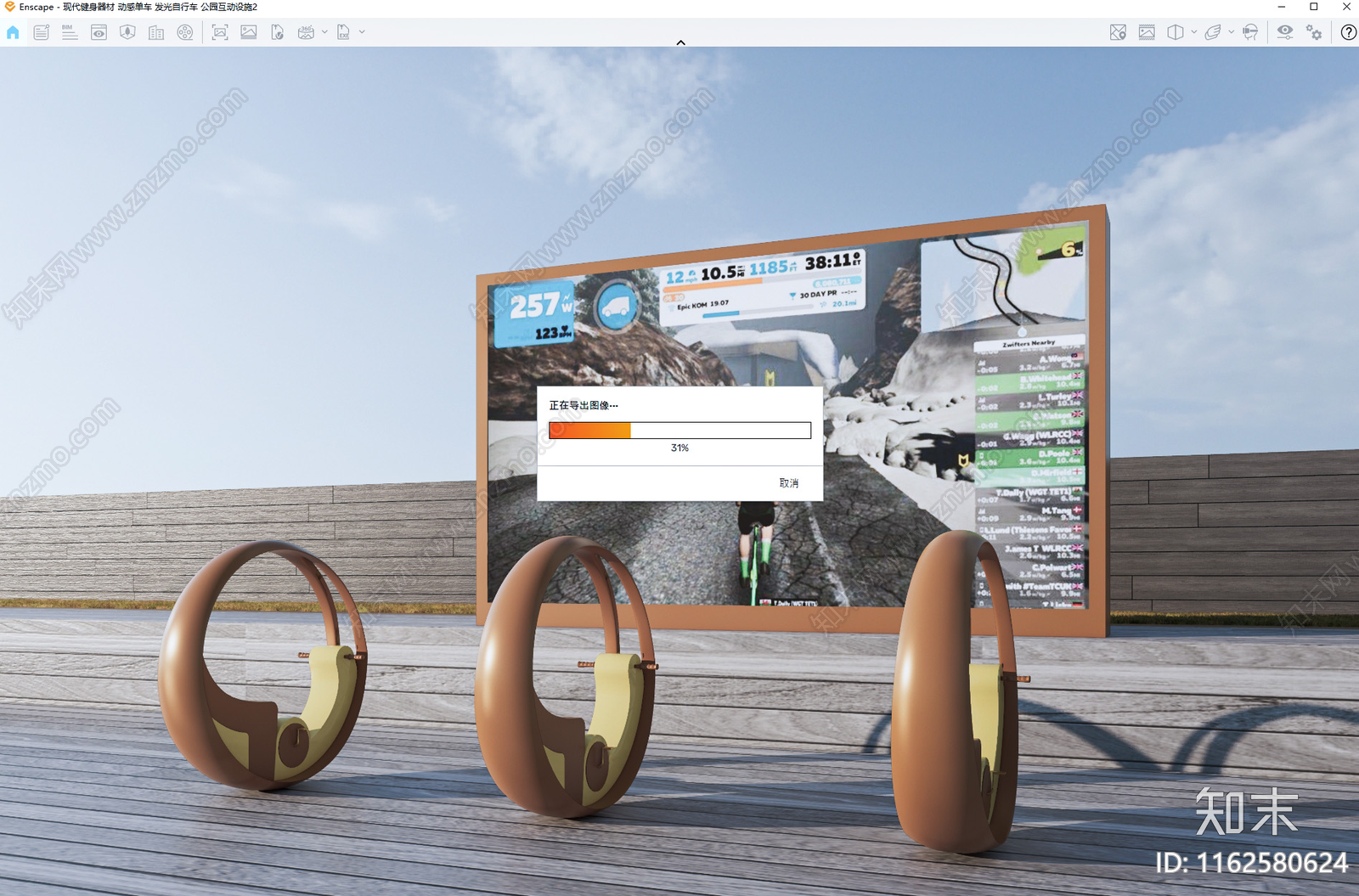Open the video editor film reel icon
The image size is (1359, 896).
185,32
